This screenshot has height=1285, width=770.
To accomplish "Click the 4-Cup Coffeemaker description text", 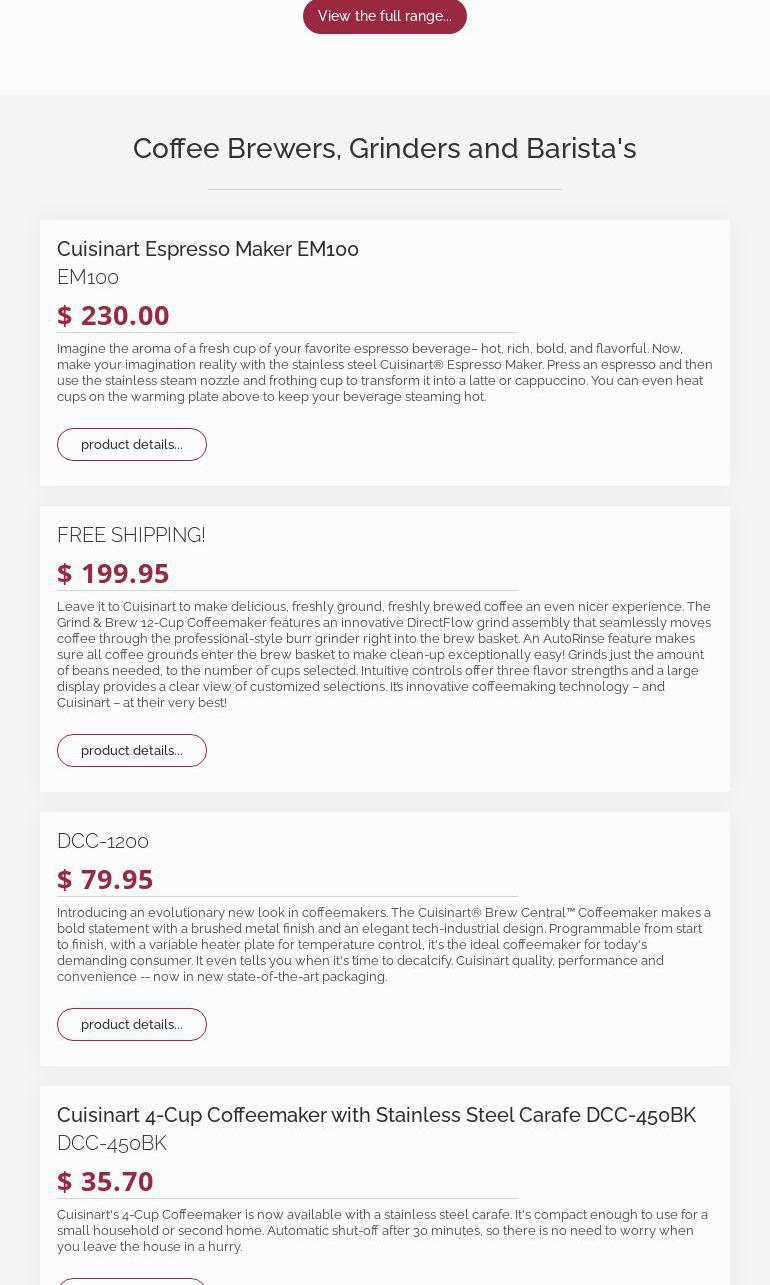I will [385, 1231].
